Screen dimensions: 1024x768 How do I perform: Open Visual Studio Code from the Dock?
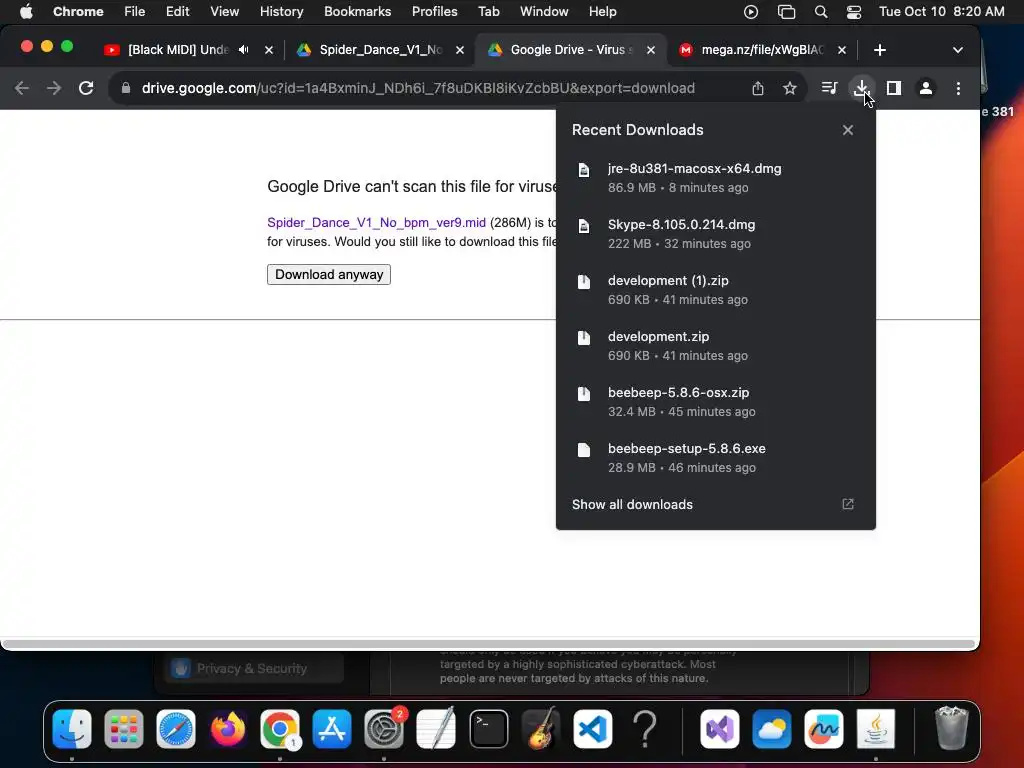[x=592, y=728]
